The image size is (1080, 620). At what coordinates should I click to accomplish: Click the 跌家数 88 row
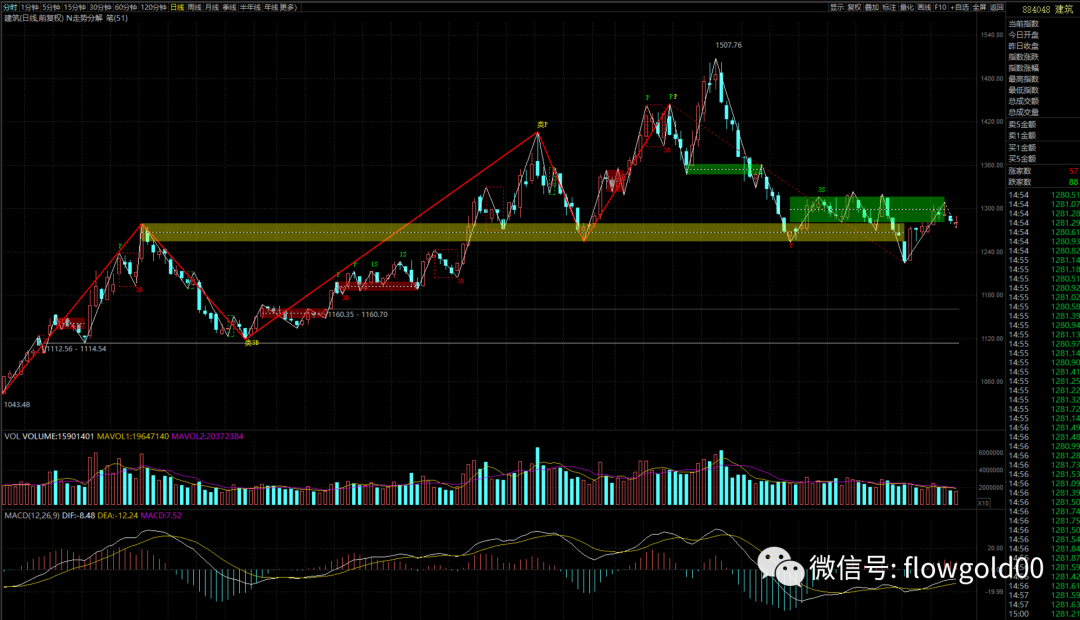(1043, 182)
